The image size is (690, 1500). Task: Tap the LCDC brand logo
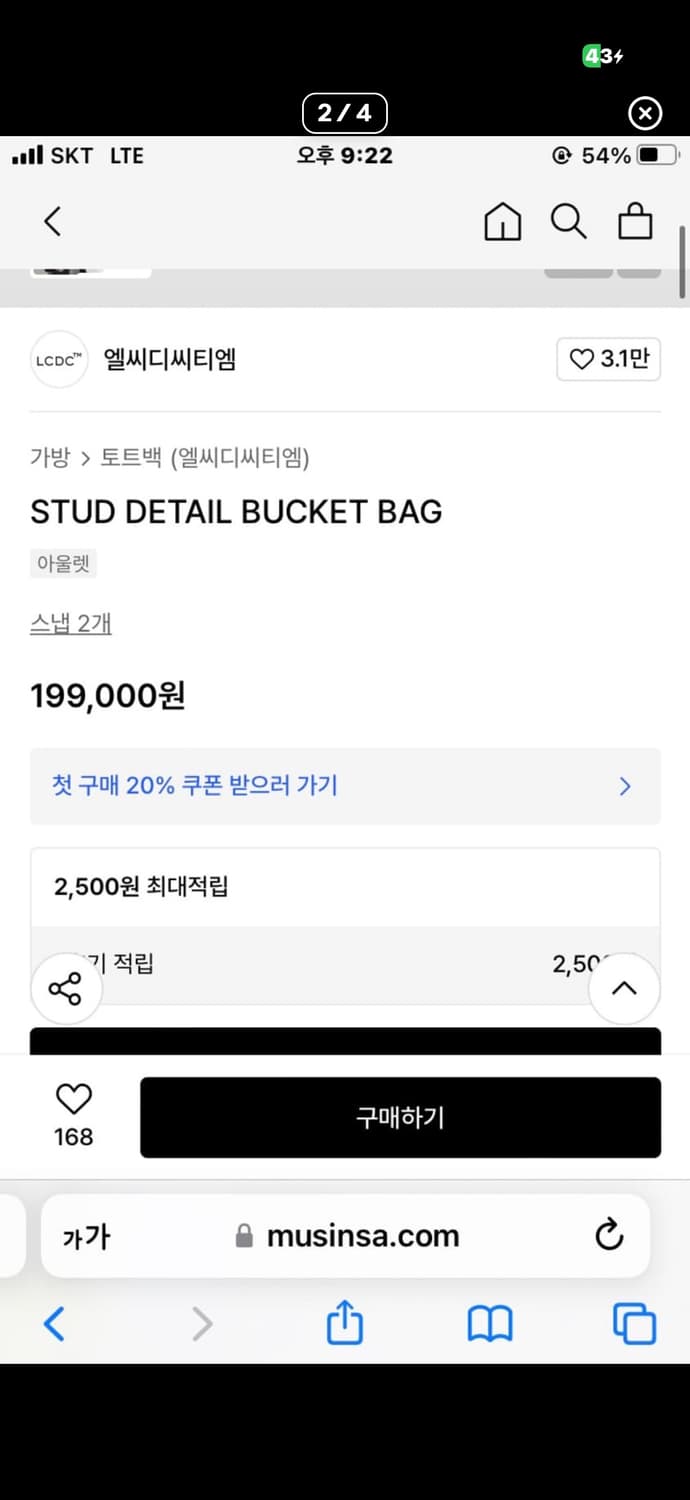[x=59, y=359]
